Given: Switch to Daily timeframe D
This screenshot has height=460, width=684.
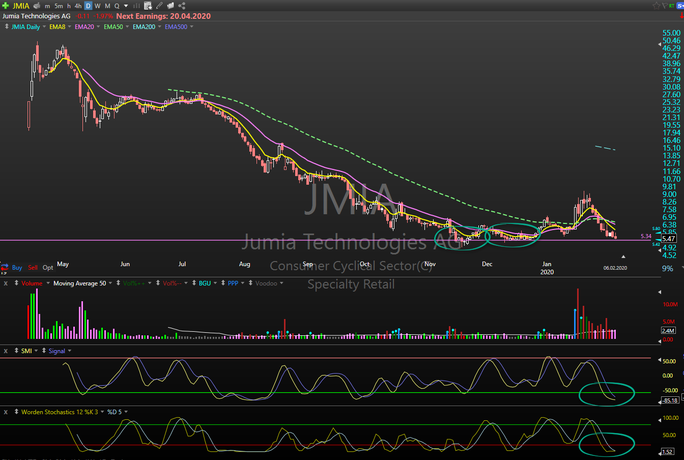Looking at the screenshot, I should [86, 5].
